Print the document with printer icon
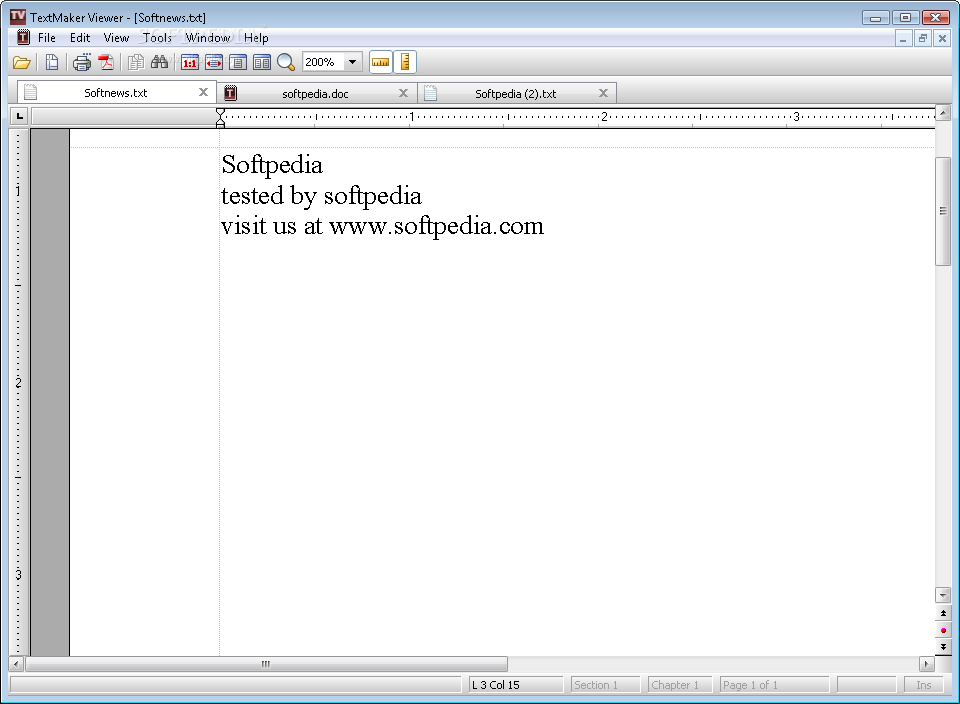The width and height of the screenshot is (960, 704). [81, 62]
